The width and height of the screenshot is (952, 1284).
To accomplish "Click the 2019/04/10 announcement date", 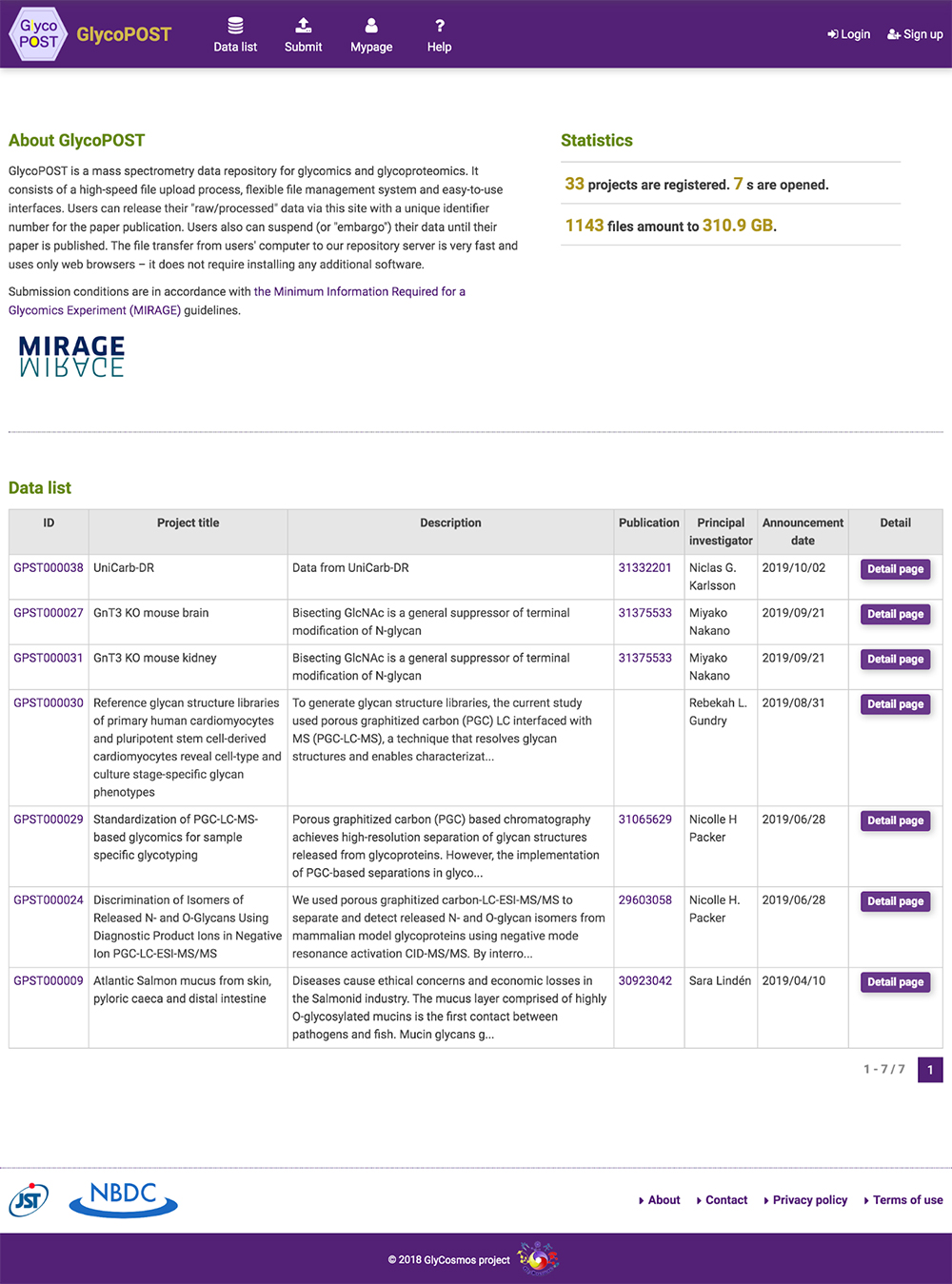I will point(794,980).
